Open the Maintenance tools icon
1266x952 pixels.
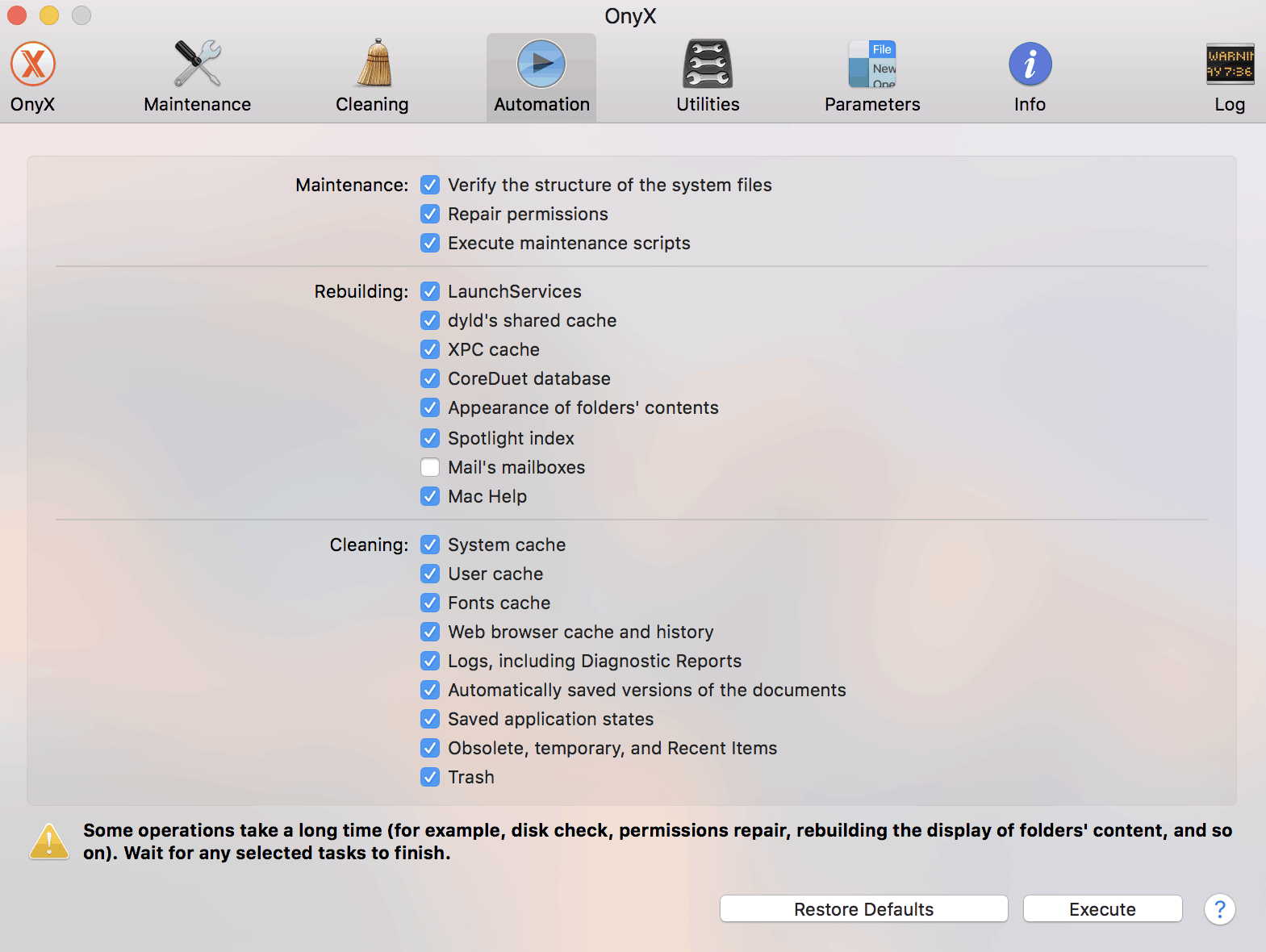pyautogui.click(x=198, y=64)
